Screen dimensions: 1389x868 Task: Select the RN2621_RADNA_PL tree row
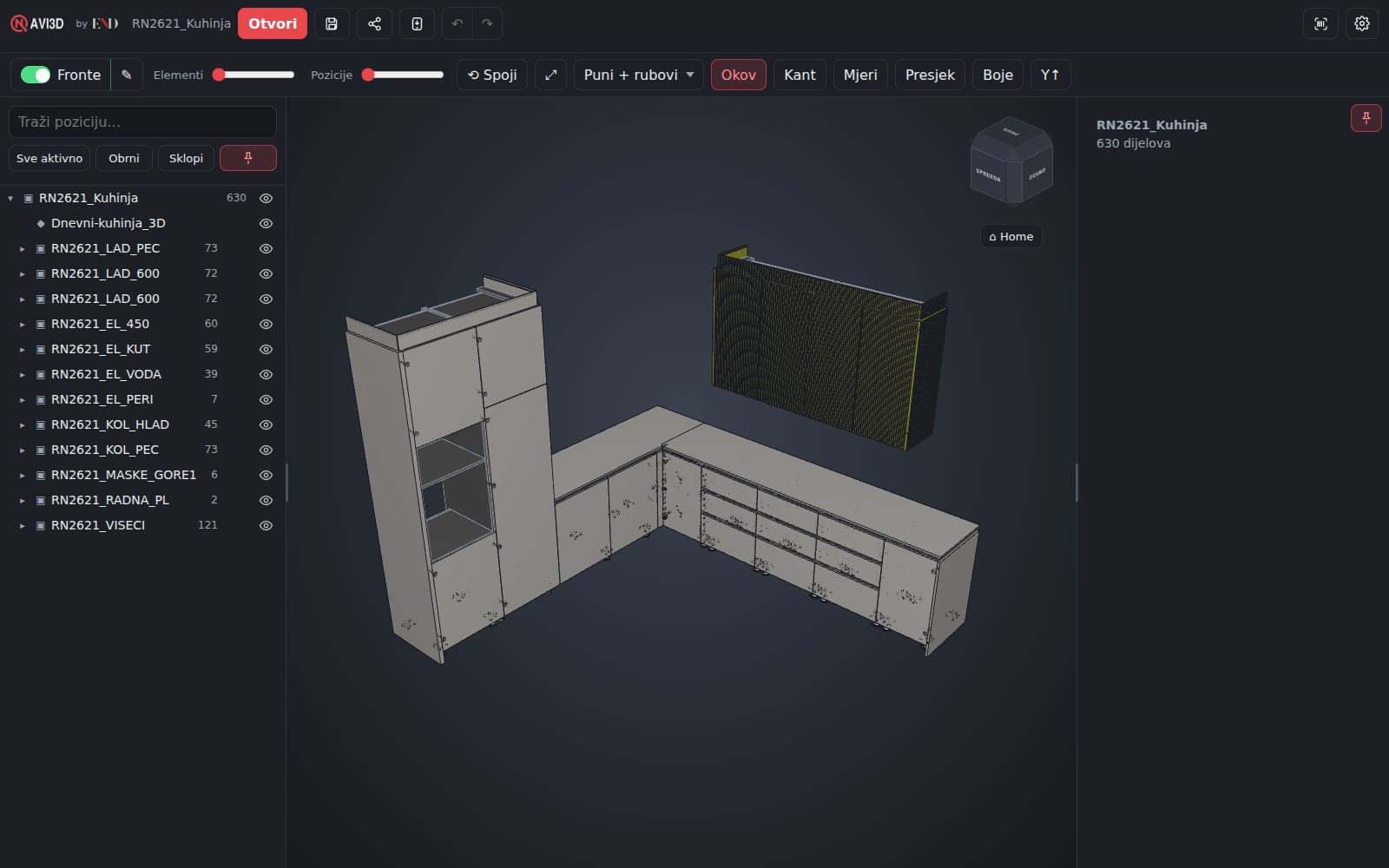click(x=143, y=500)
